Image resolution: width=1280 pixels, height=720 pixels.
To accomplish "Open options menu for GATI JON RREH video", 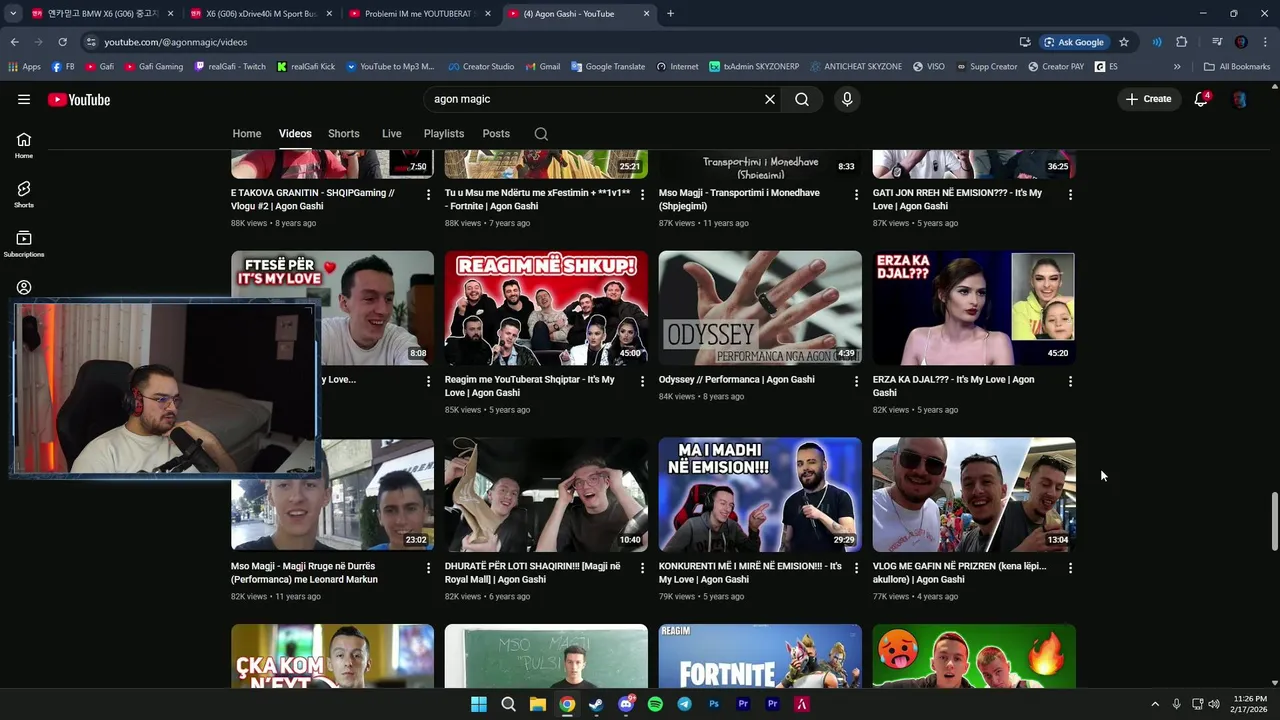I will tap(1070, 194).
